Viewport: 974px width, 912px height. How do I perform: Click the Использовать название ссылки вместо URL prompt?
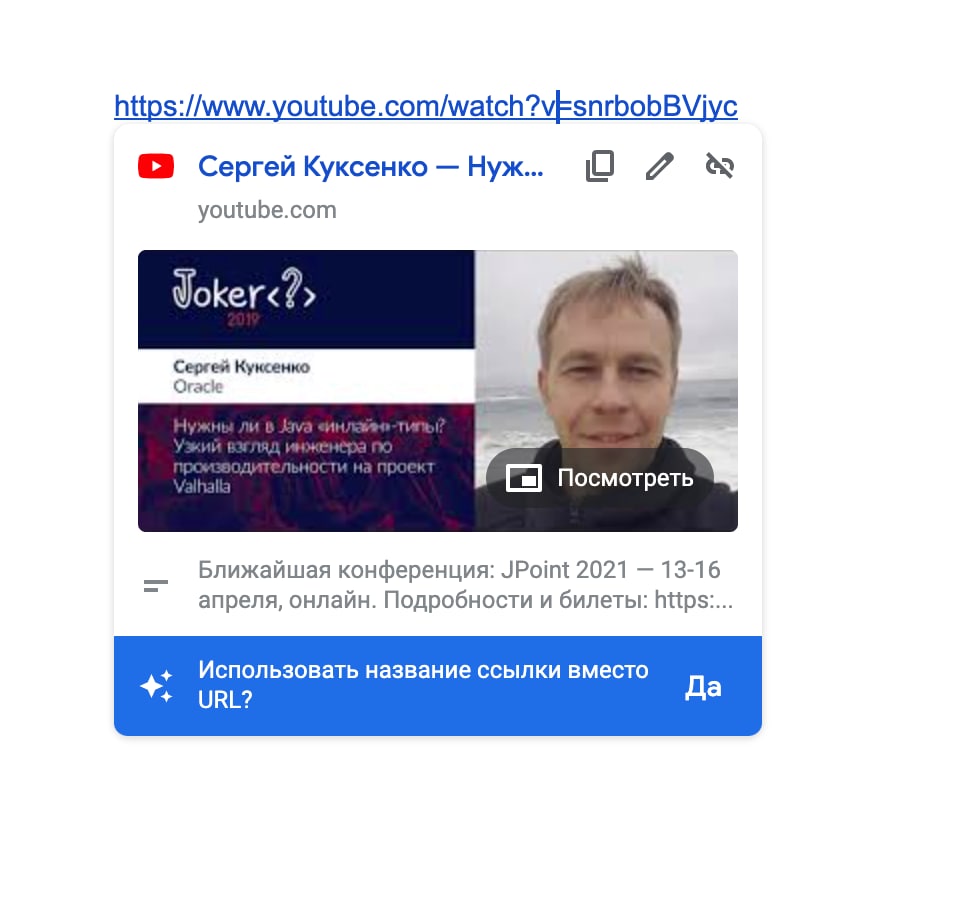[423, 685]
